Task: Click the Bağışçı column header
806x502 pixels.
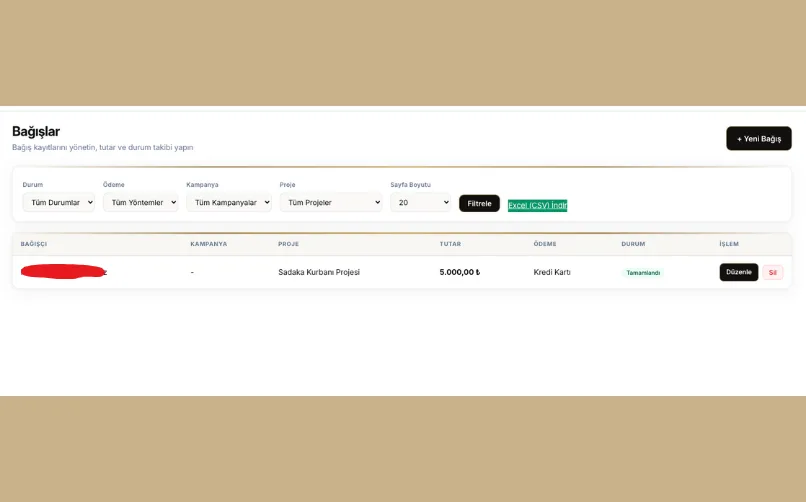Action: (x=34, y=244)
